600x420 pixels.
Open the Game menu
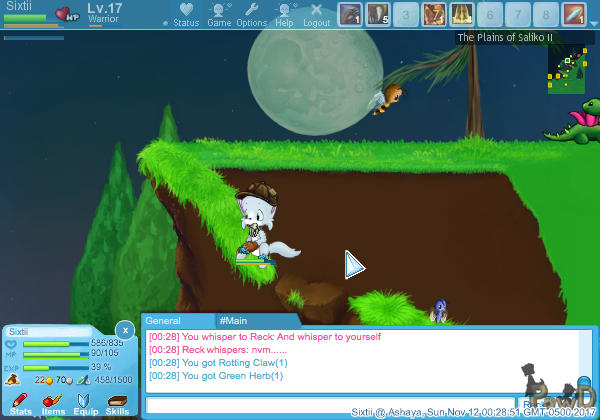(219, 14)
